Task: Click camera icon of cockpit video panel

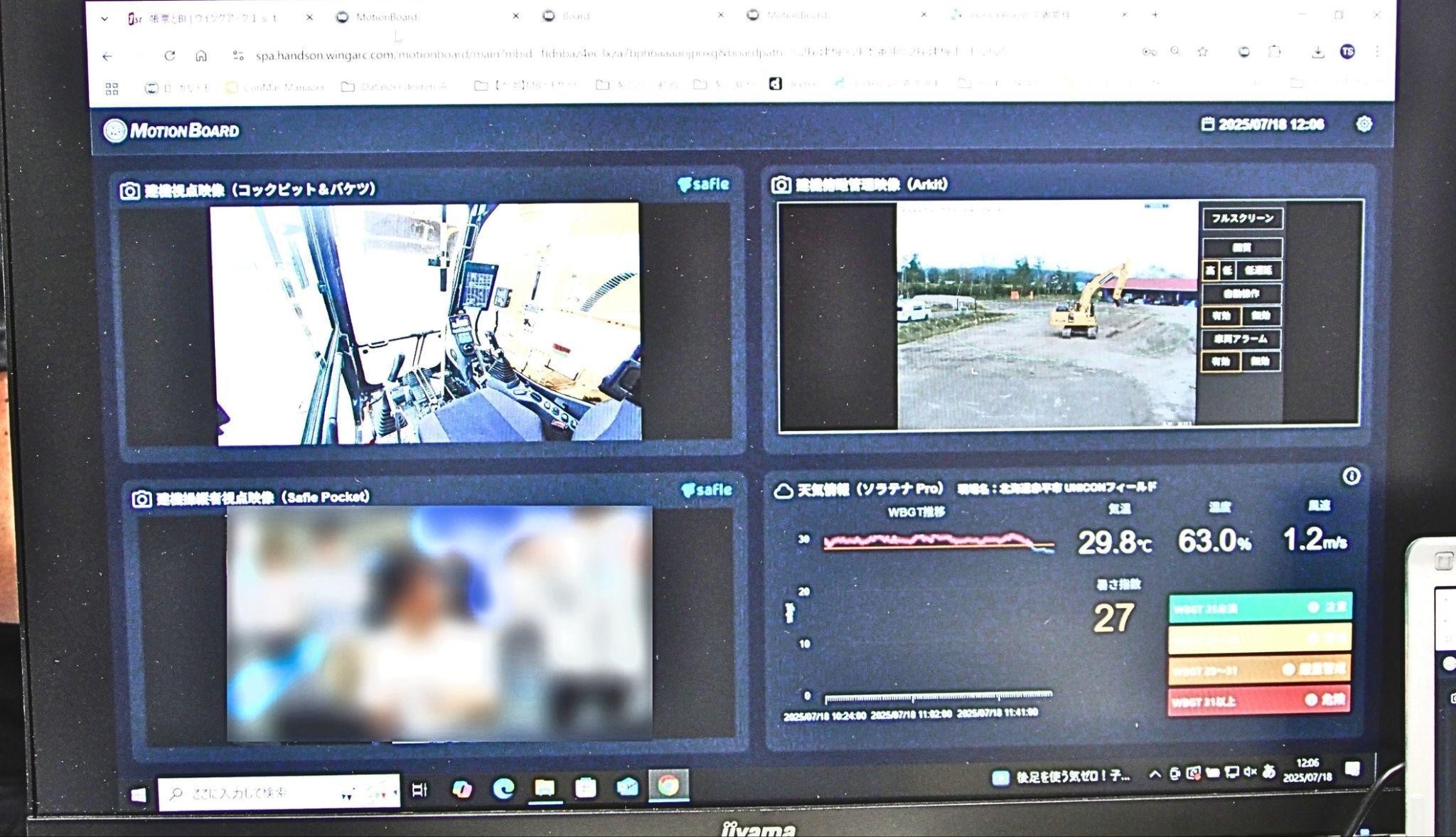Action: coord(129,191)
